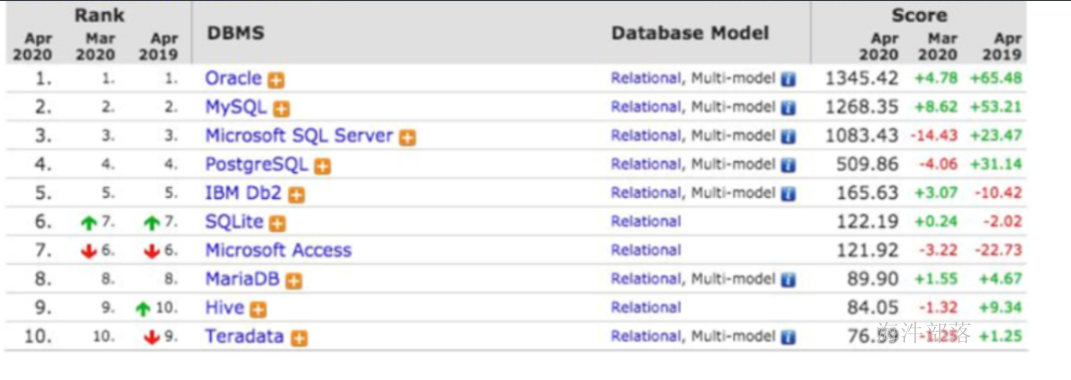Screen dimensions: 1071x380
Task: Click the orange plus icon next to MySQL
Action: pos(281,109)
